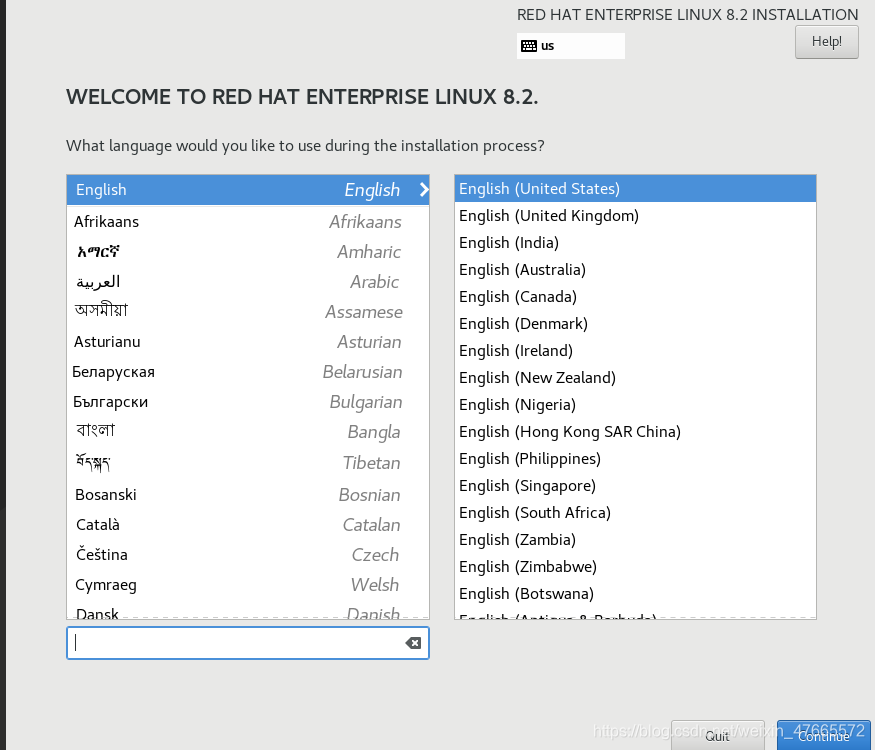This screenshot has width=875, height=750.
Task: Select the Bulgarian language row
Action: click(248, 402)
